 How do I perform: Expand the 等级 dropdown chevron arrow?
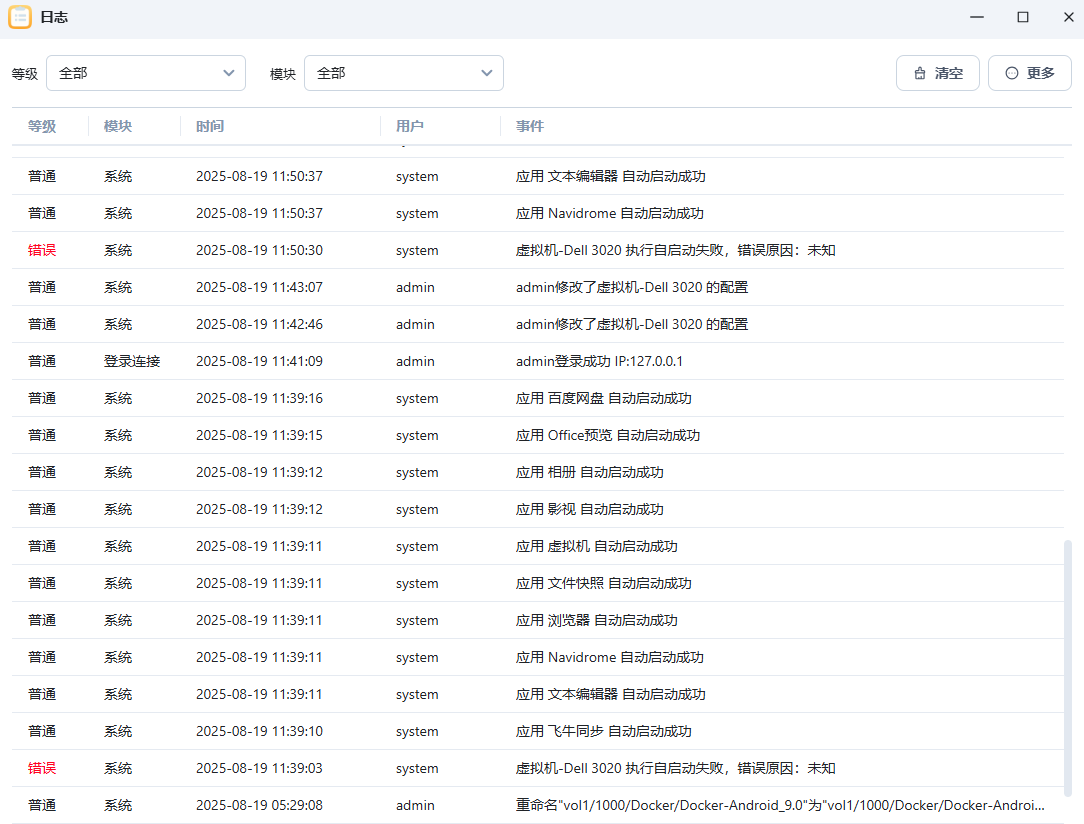[x=228, y=73]
